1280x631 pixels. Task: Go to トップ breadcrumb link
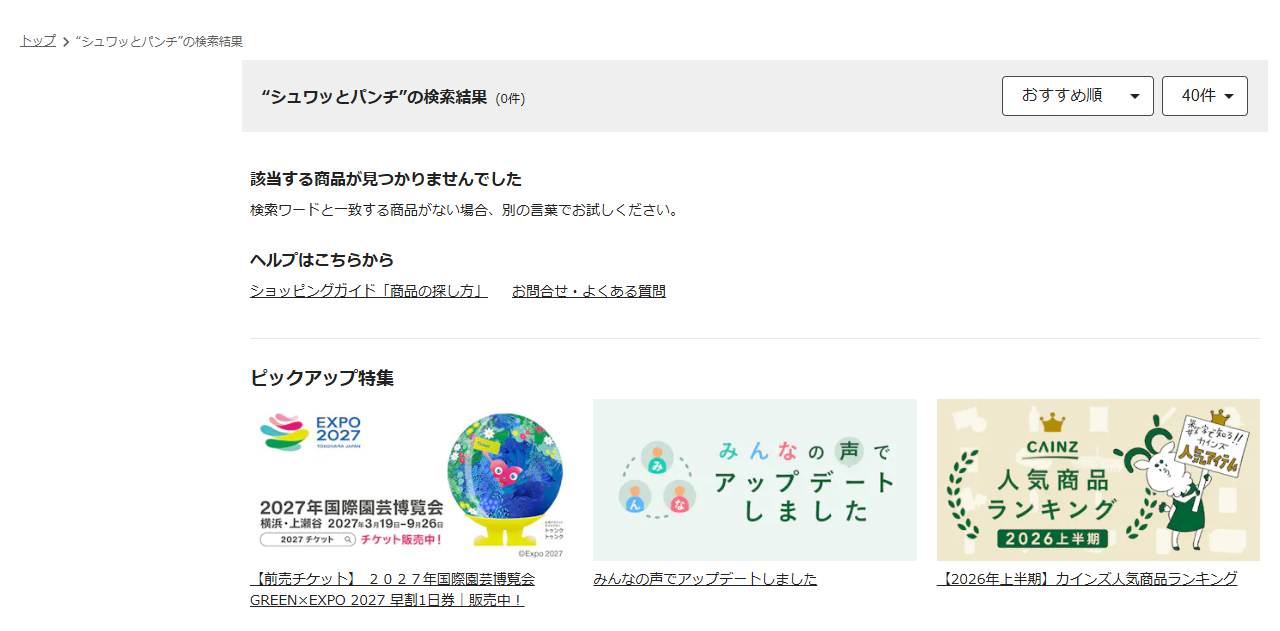coord(38,41)
